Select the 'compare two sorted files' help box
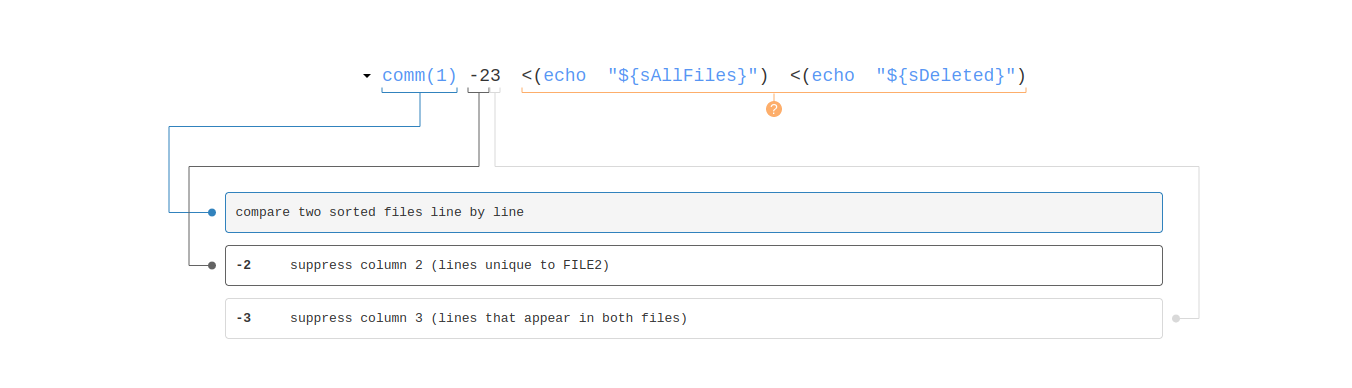 [x=694, y=212]
